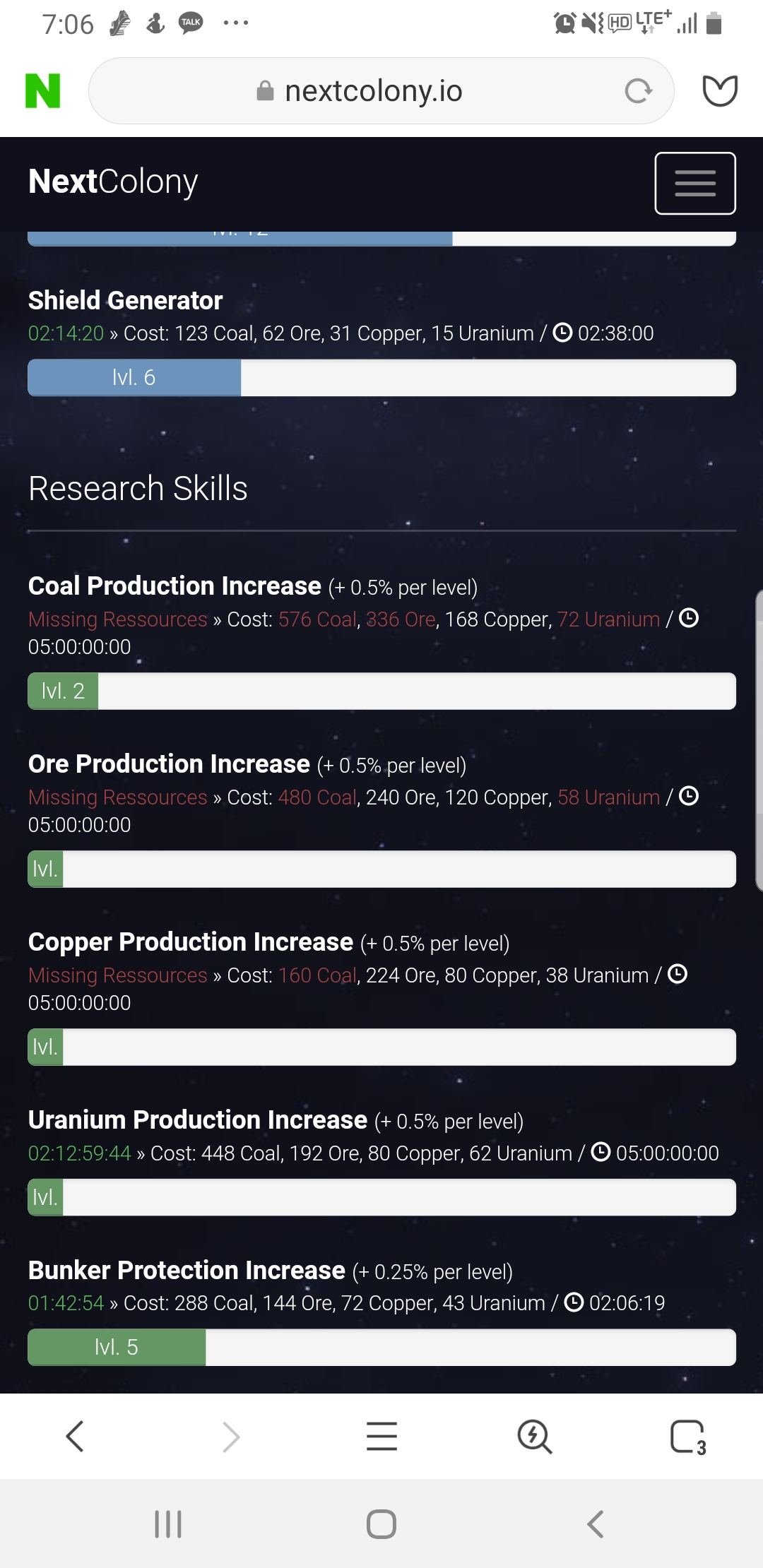Tap the status bar notification dots
The height and width of the screenshot is (1568, 763).
click(x=235, y=23)
